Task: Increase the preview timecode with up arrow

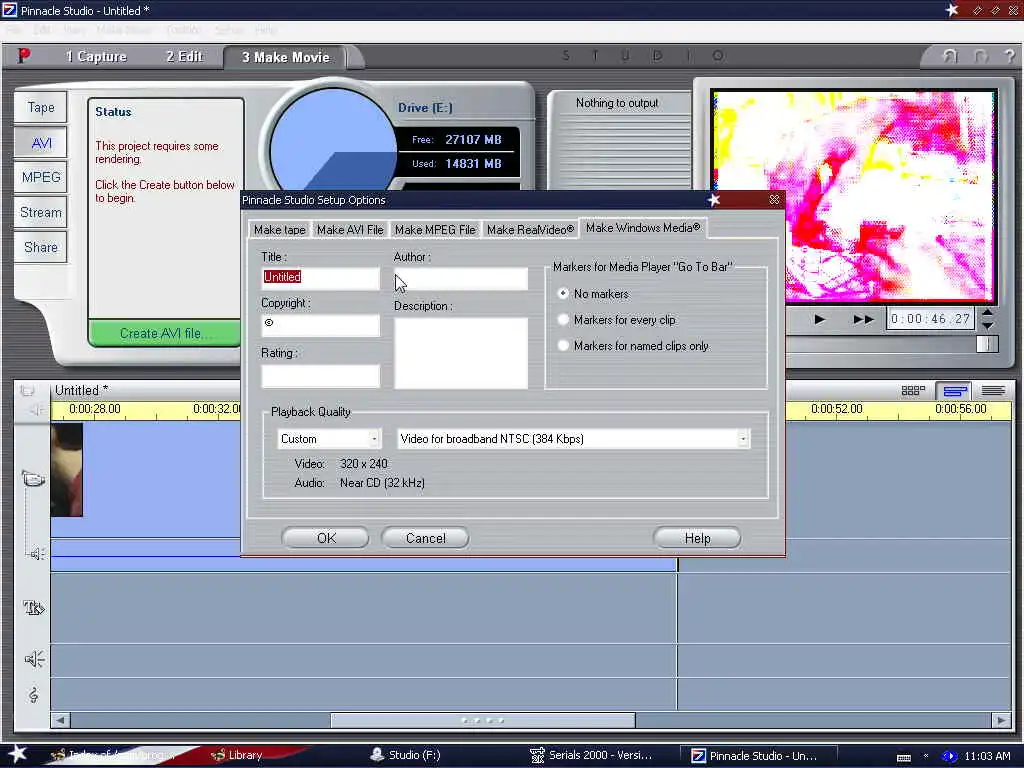Action: (987, 313)
